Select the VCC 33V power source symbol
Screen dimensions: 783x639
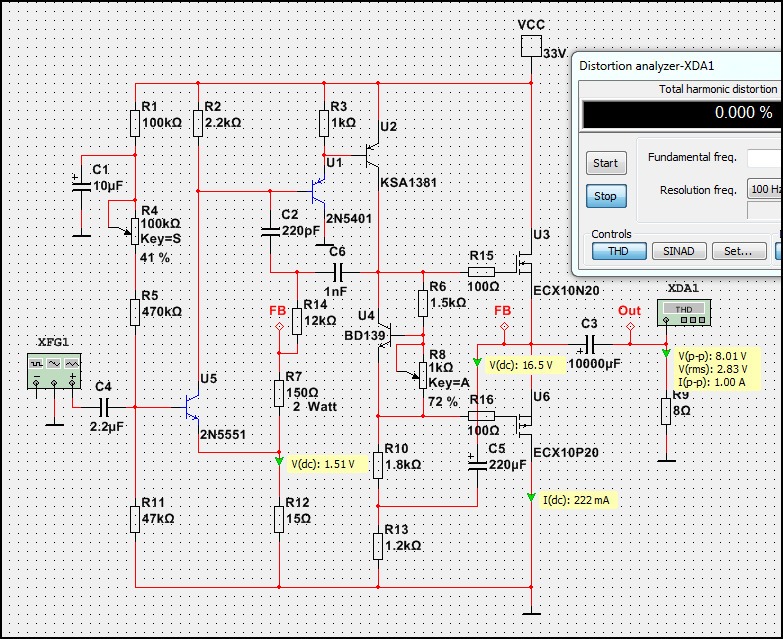point(531,46)
